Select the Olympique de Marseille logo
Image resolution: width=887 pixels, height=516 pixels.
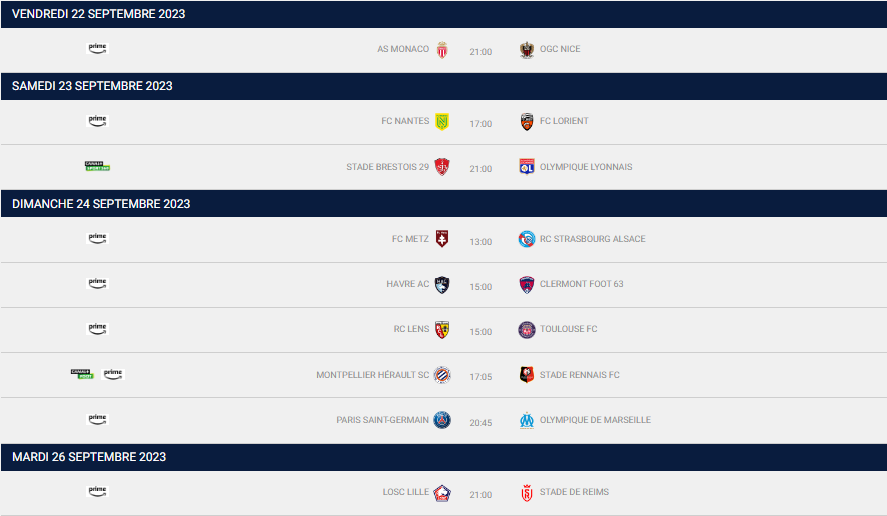pos(527,420)
